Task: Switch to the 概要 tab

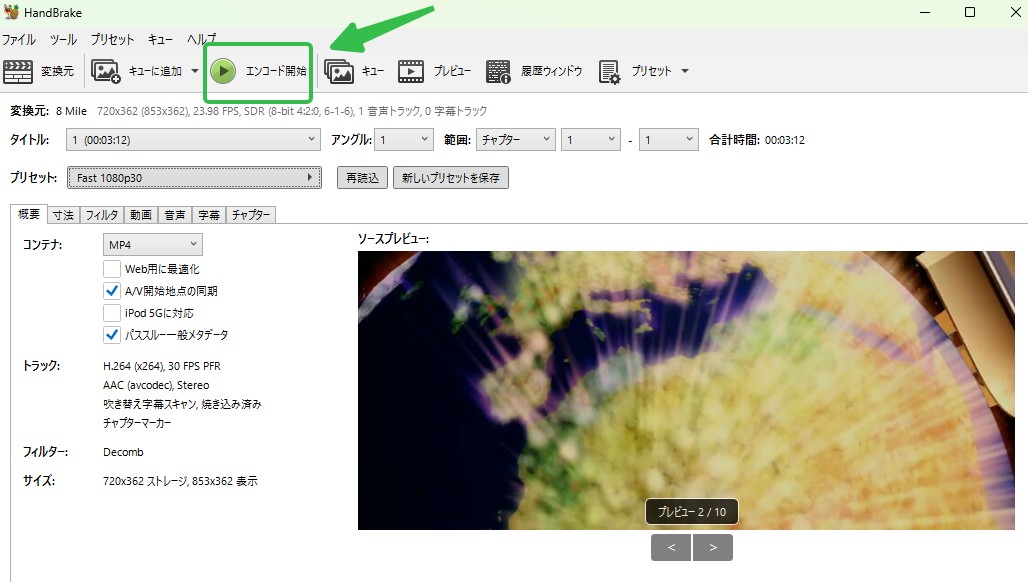Action: click(x=29, y=214)
